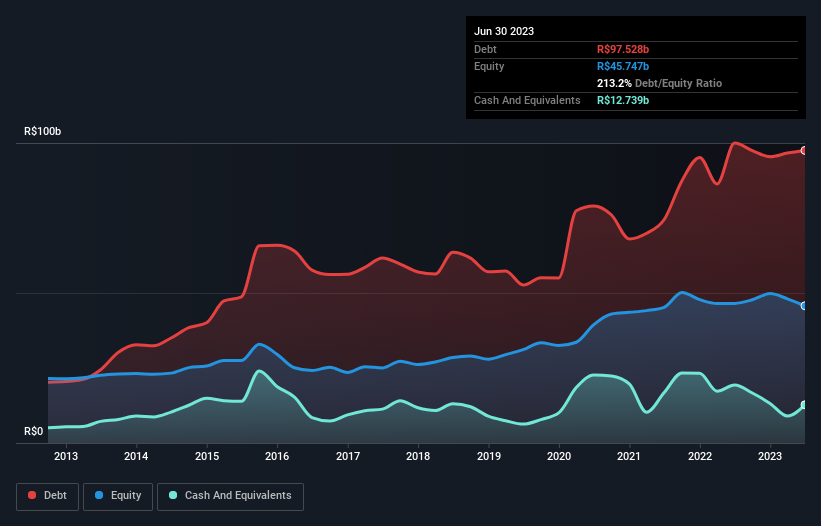
Task: Select the 2013 x-axis label
Action: click(66, 456)
